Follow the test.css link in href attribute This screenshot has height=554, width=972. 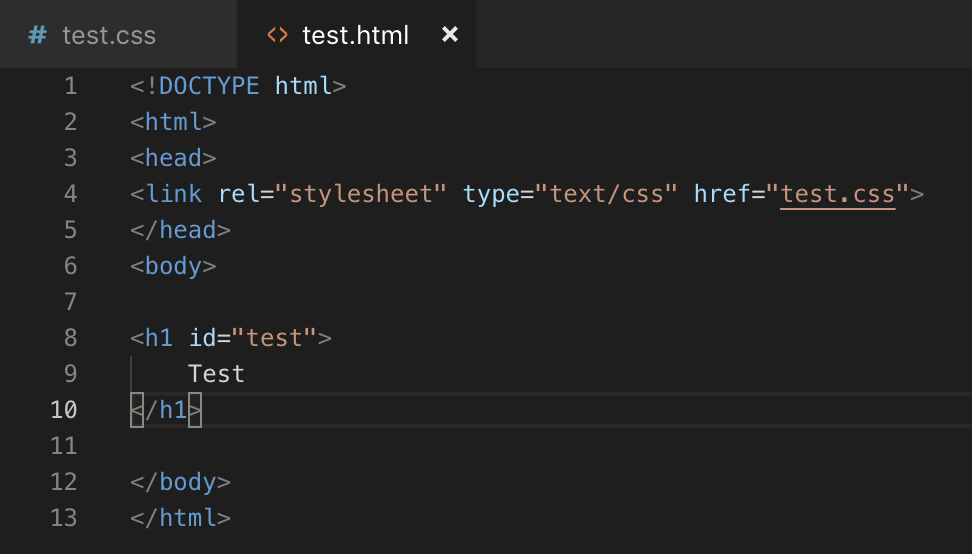tap(837, 194)
